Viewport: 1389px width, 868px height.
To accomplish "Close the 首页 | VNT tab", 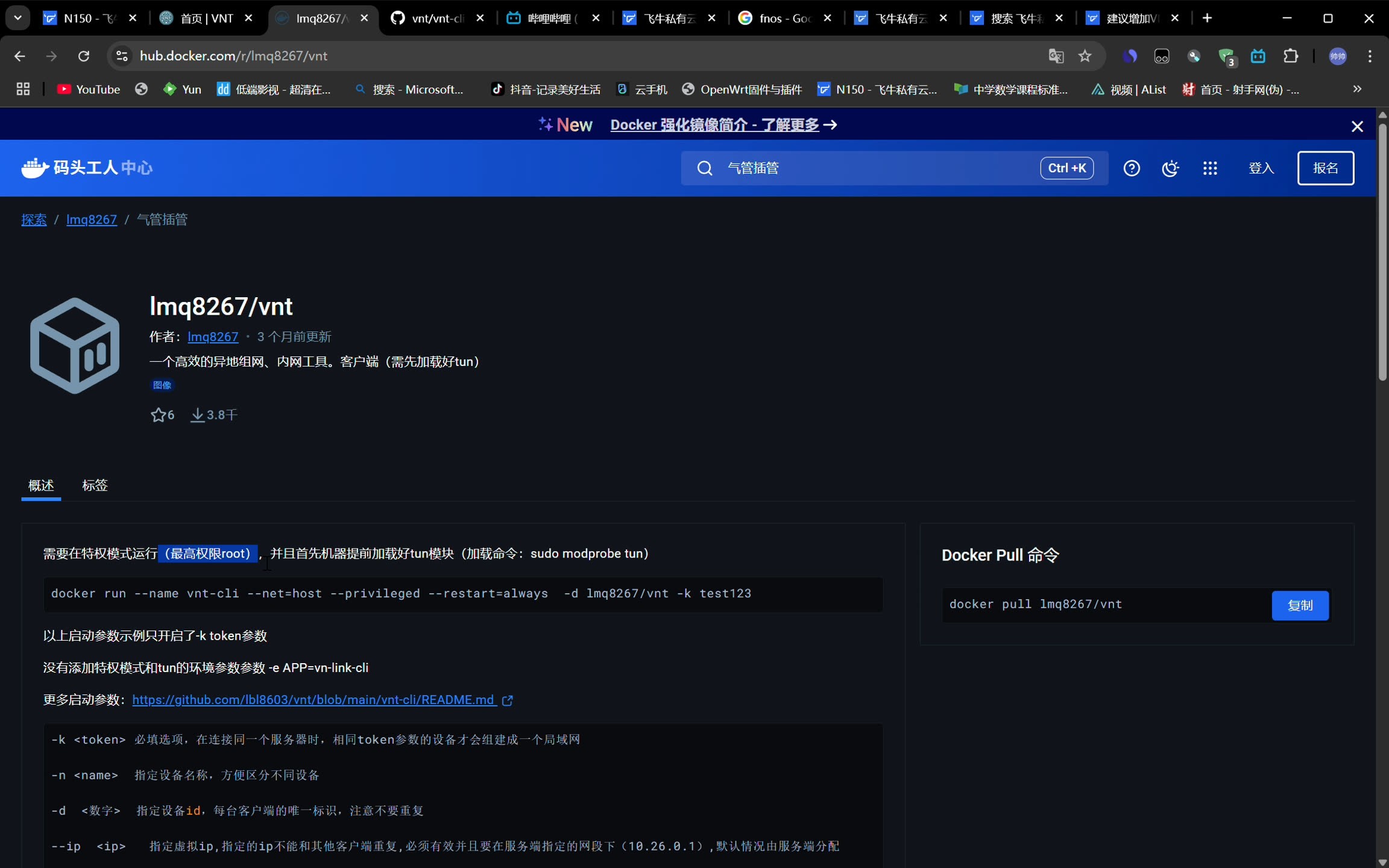I will click(x=248, y=19).
